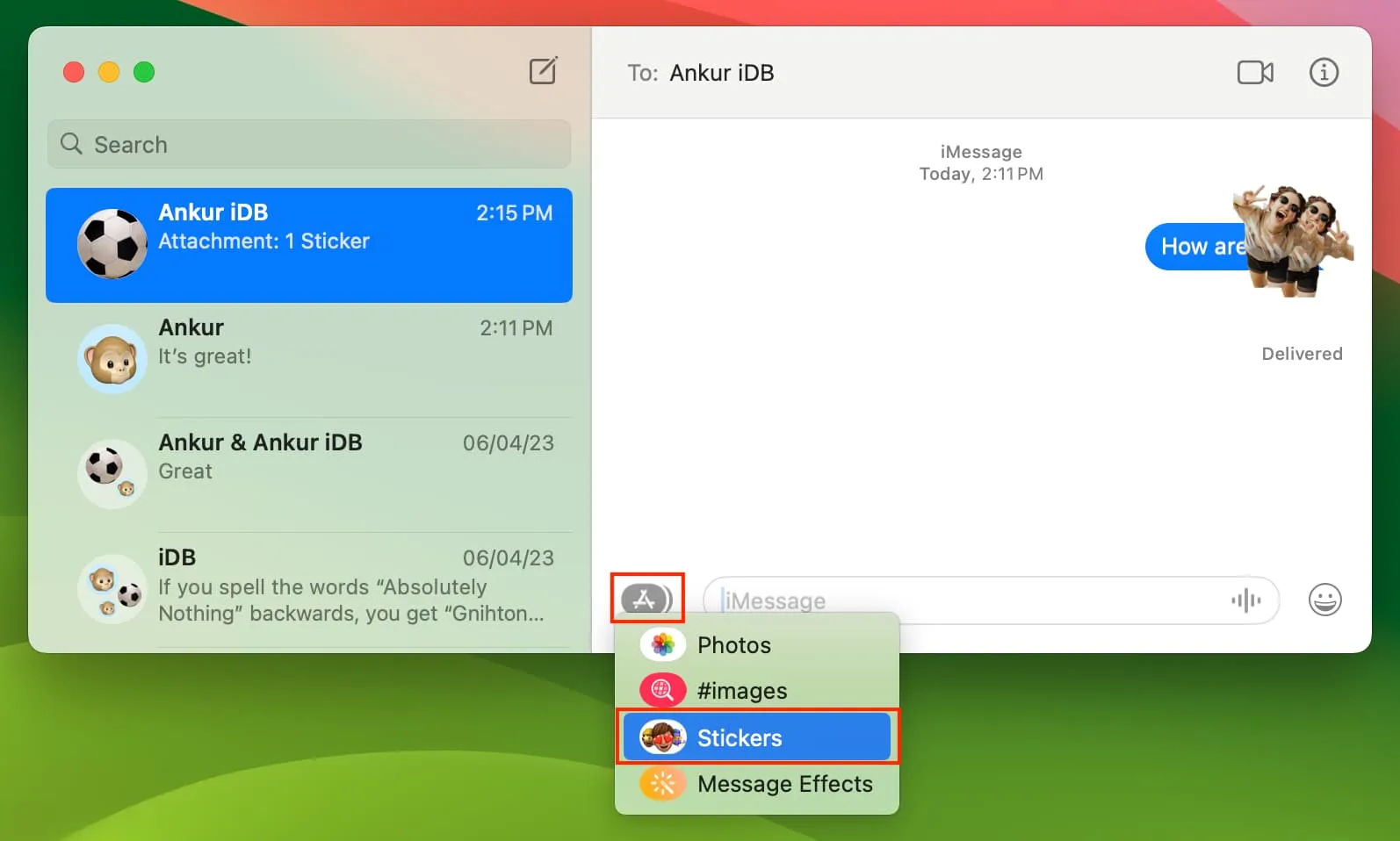Start a FaceTime video call
The image size is (1400, 841).
click(x=1255, y=72)
